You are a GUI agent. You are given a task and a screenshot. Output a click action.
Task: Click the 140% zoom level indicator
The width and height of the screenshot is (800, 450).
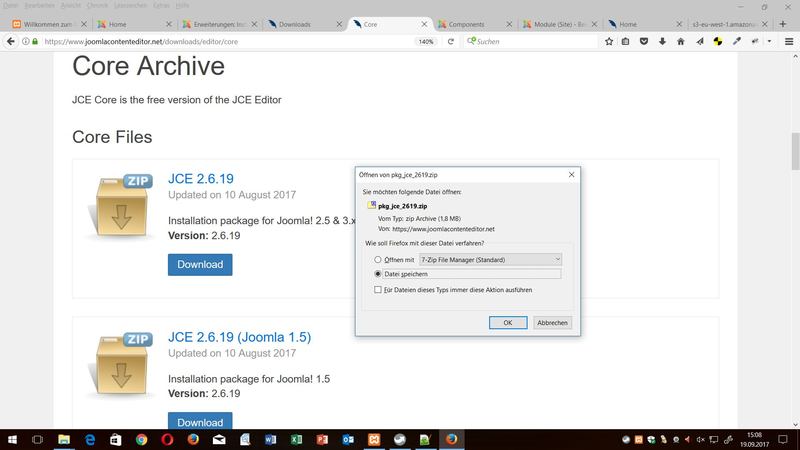426,41
